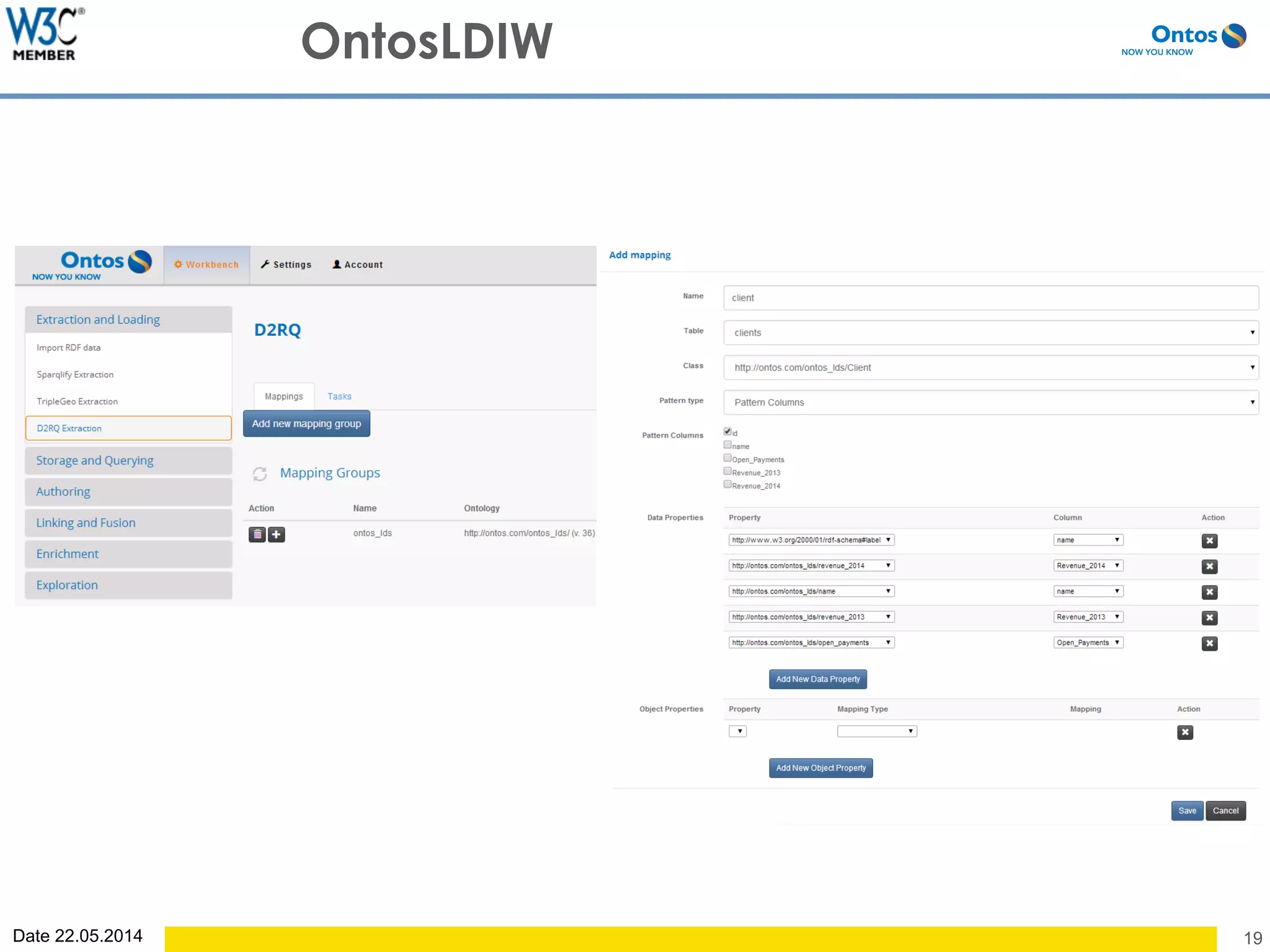Remove the revenue_2014 data property row
This screenshot has width=1270, height=952.
(x=1209, y=566)
